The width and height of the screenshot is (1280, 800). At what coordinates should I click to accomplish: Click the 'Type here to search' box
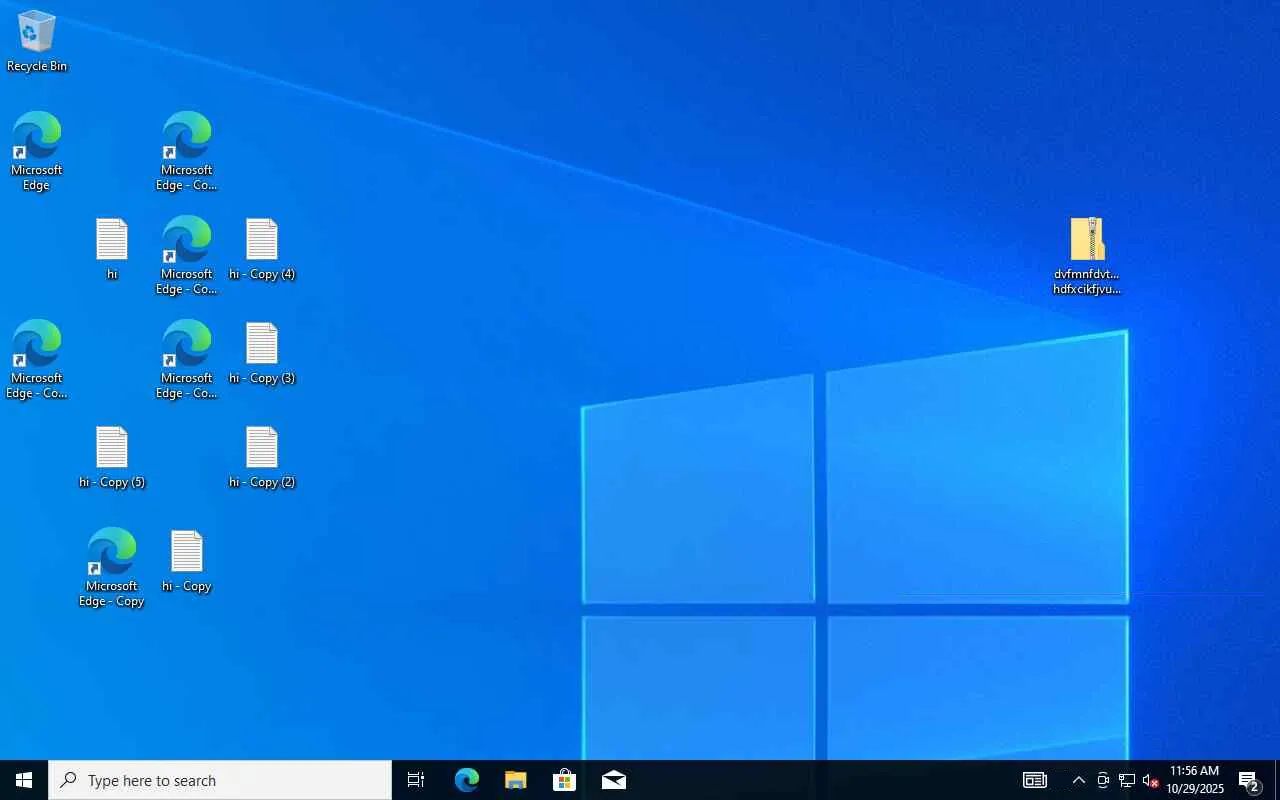pos(220,780)
